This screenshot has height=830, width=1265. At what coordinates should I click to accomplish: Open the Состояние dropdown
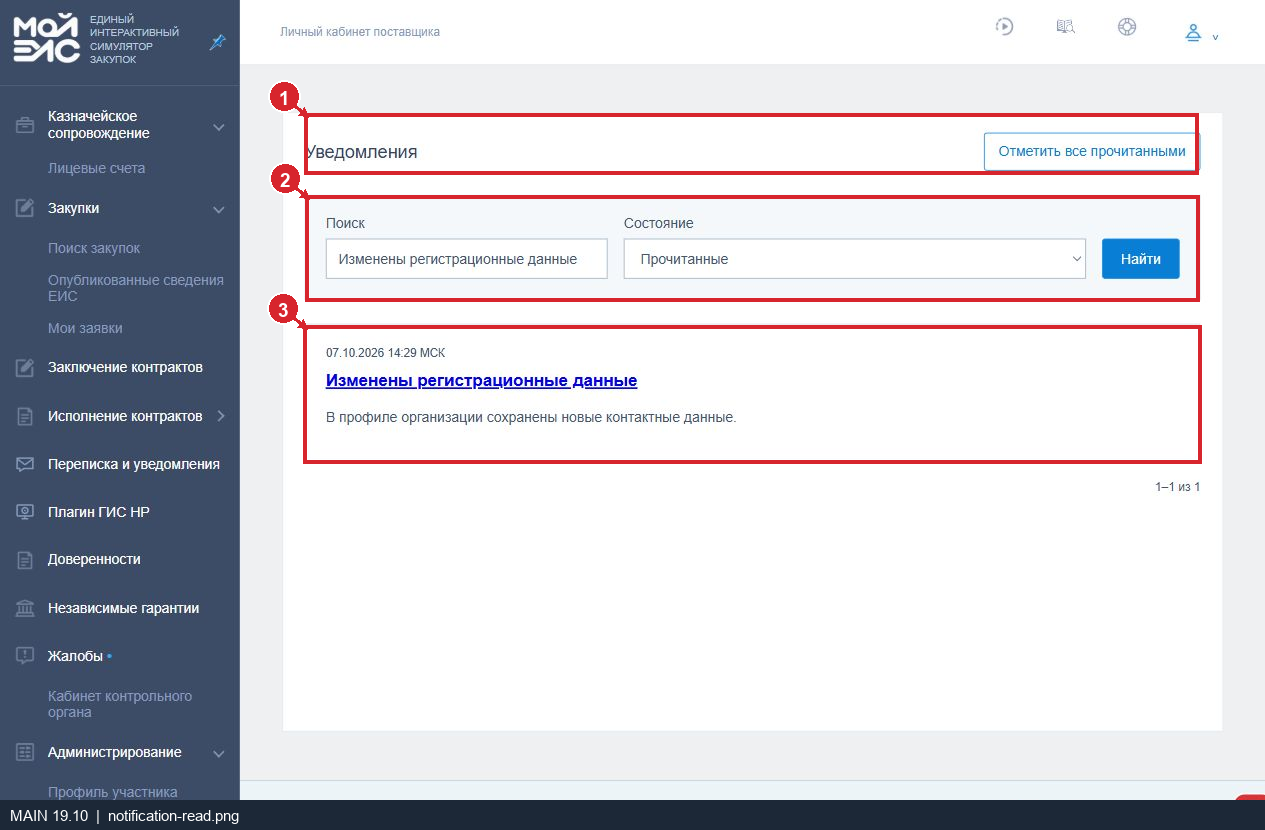tap(855, 259)
